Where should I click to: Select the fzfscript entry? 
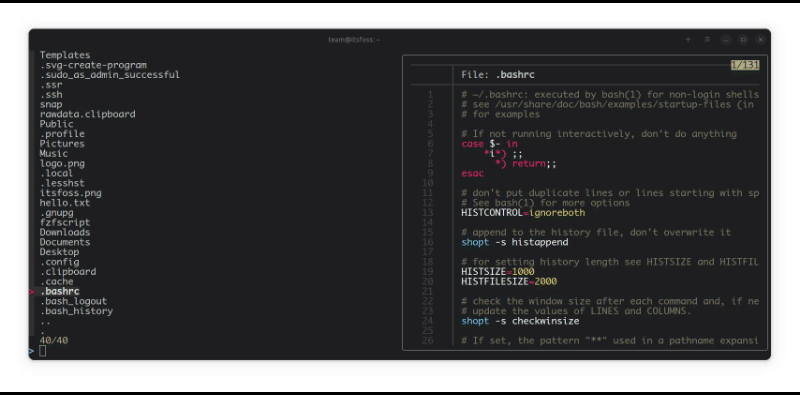pos(65,223)
